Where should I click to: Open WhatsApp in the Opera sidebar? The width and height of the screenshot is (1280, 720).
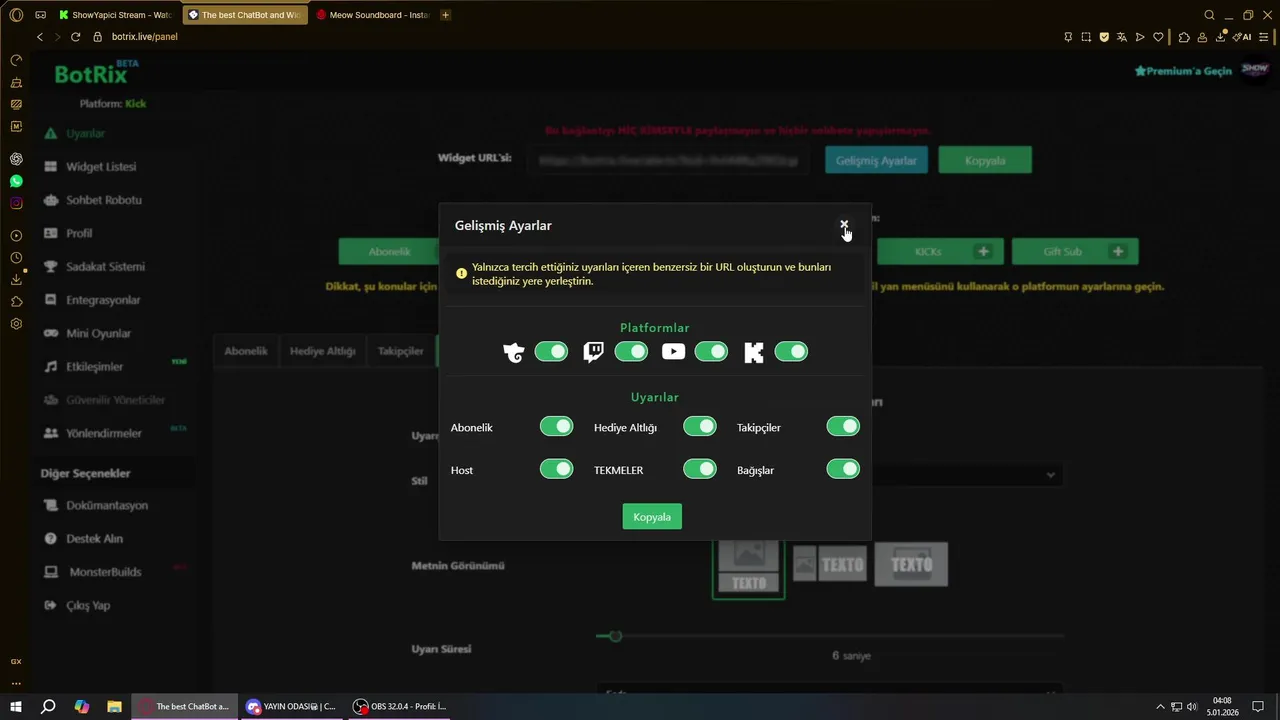tap(16, 181)
